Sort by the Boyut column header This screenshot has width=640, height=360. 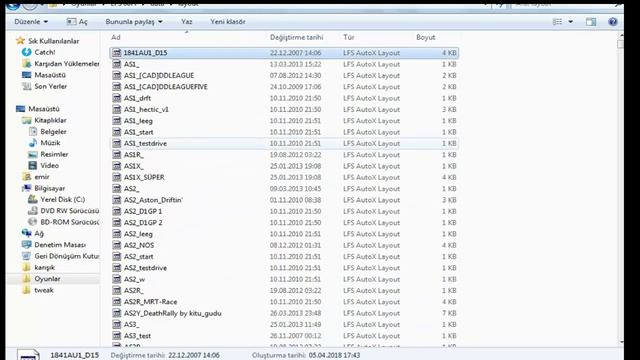pyautogui.click(x=425, y=37)
